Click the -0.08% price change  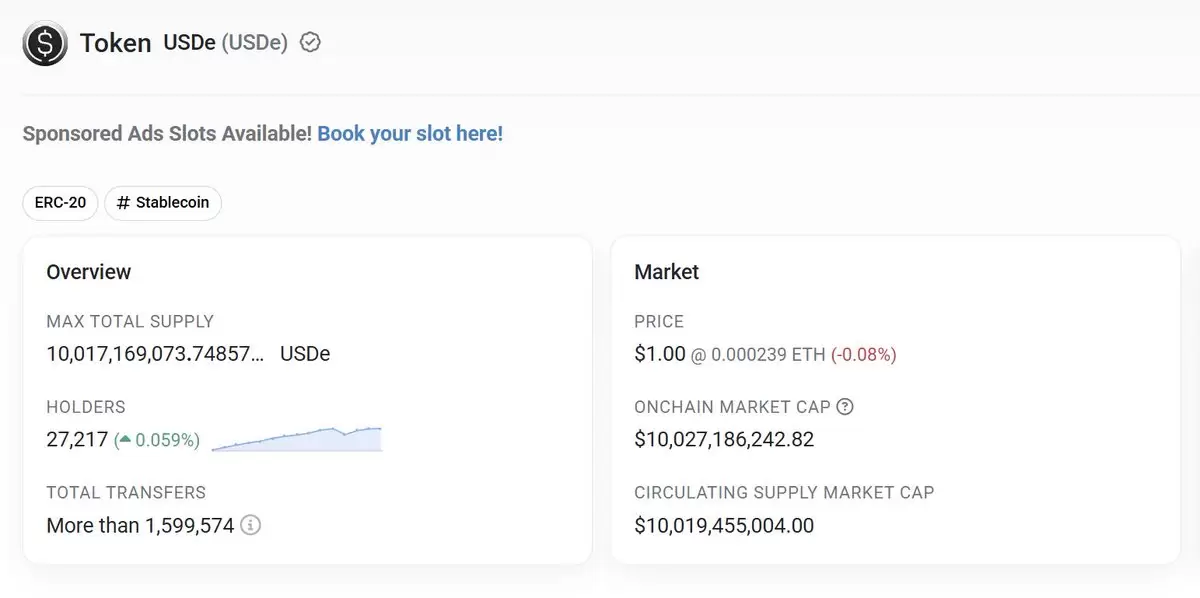pyautogui.click(x=864, y=354)
